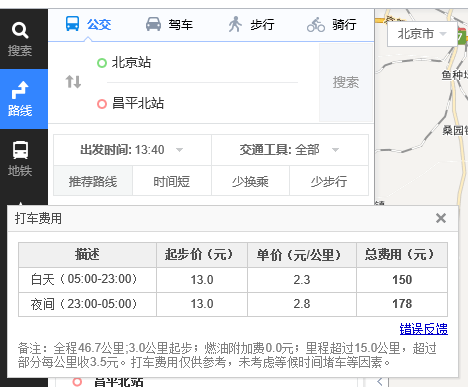This screenshot has height=387, width=468.
Task: Open the 搜索 search sidebar icon
Action: click(x=20, y=39)
